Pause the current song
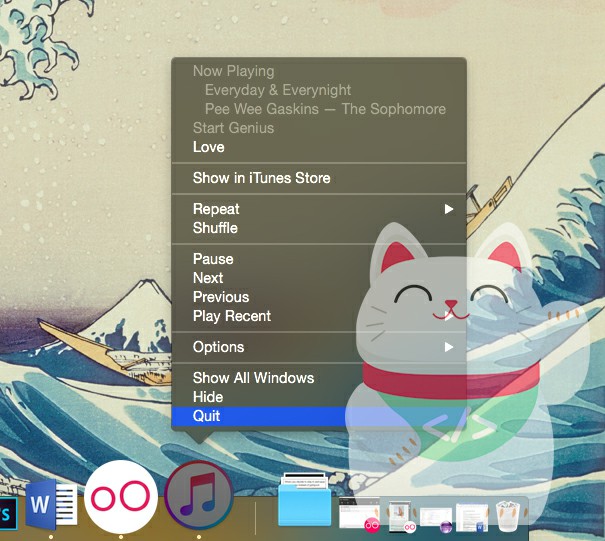The height and width of the screenshot is (541, 605). tap(319, 259)
